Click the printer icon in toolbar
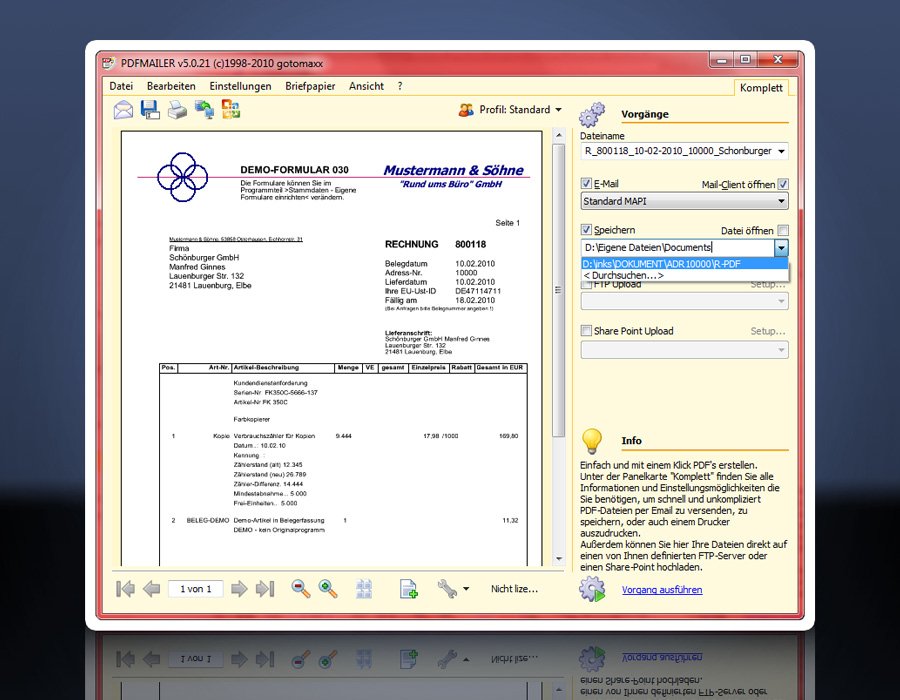The height and width of the screenshot is (700, 900). pyautogui.click(x=177, y=109)
